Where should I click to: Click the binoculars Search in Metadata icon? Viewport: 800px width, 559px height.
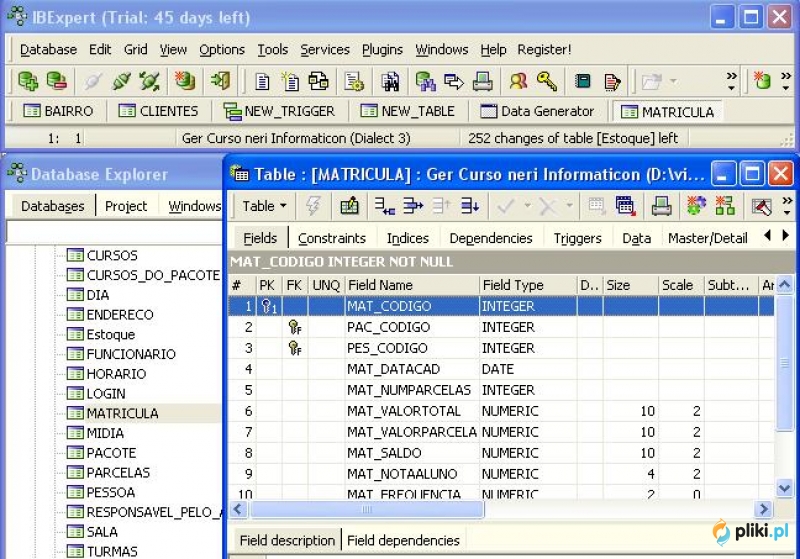coord(390,81)
